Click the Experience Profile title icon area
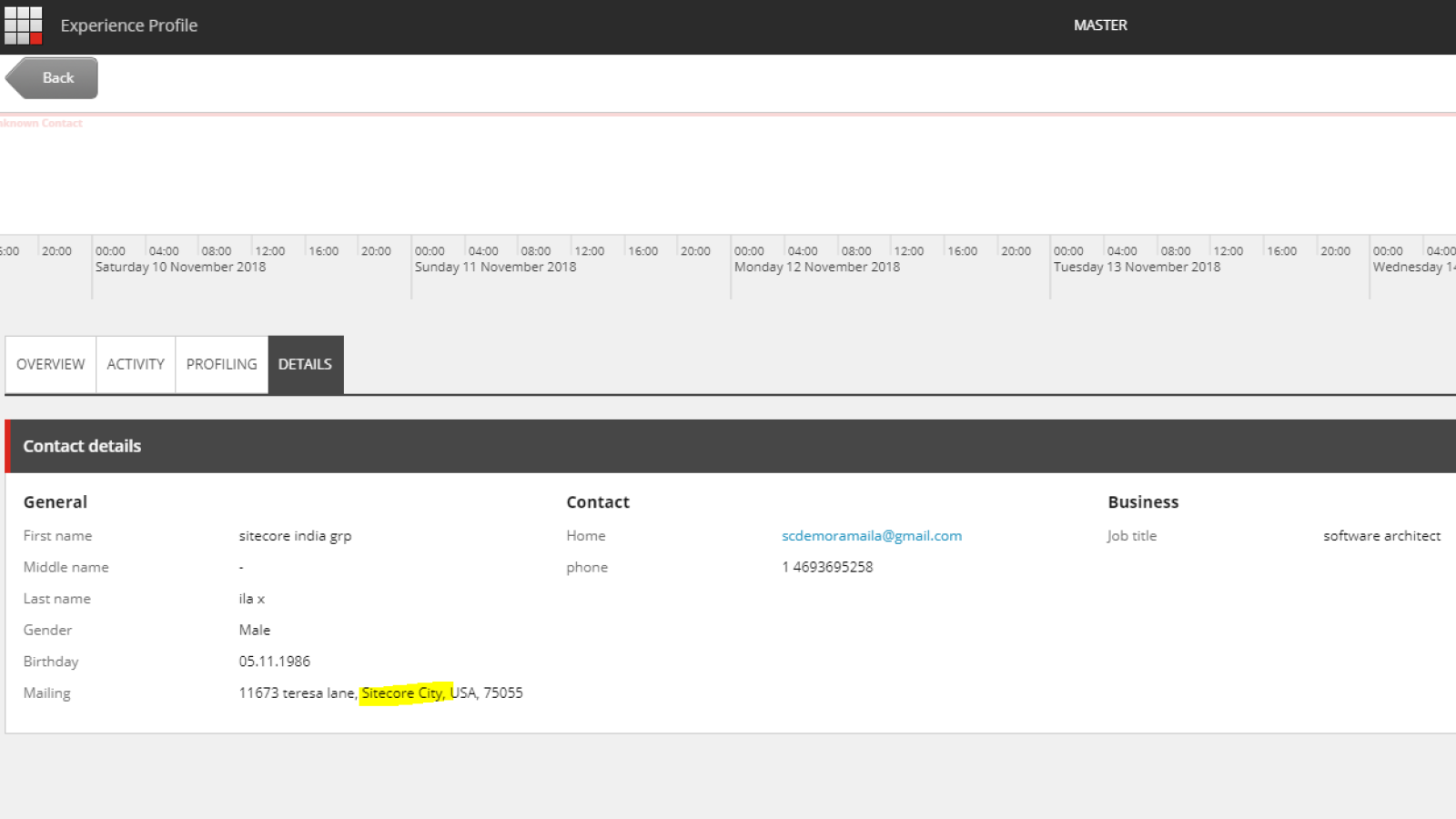Image resolution: width=1456 pixels, height=819 pixels. click(x=128, y=25)
